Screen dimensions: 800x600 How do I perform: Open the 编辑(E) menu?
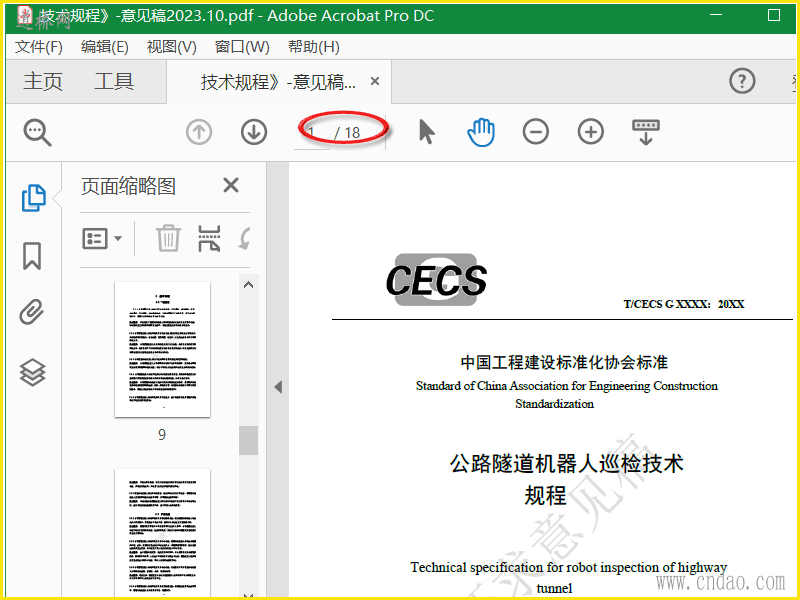(x=105, y=47)
